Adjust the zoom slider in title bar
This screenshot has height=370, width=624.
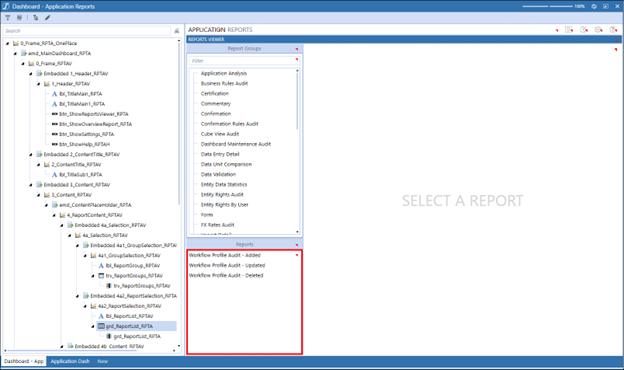point(548,6)
